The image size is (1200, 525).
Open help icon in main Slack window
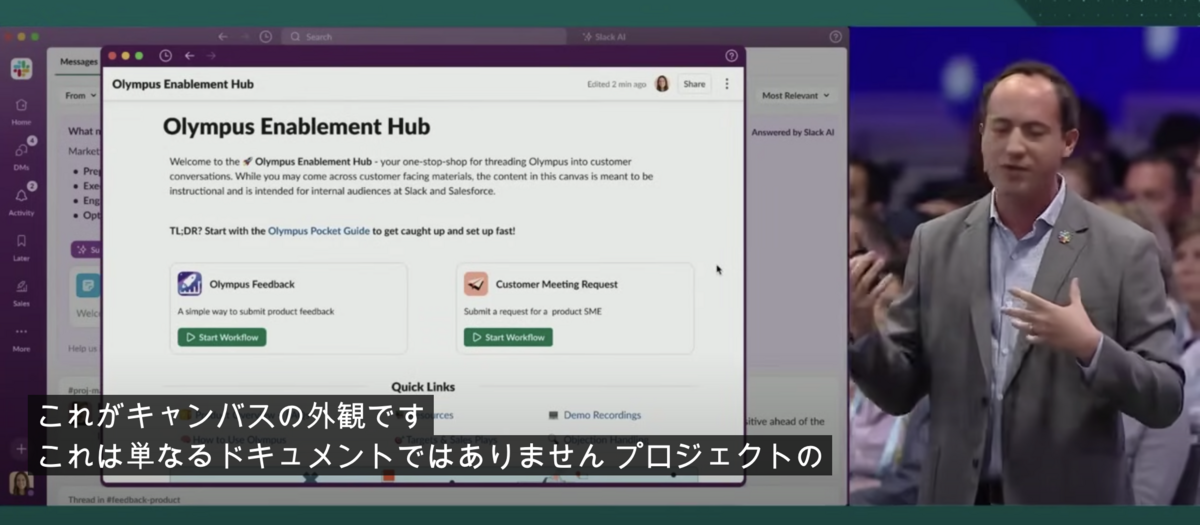coord(836,37)
